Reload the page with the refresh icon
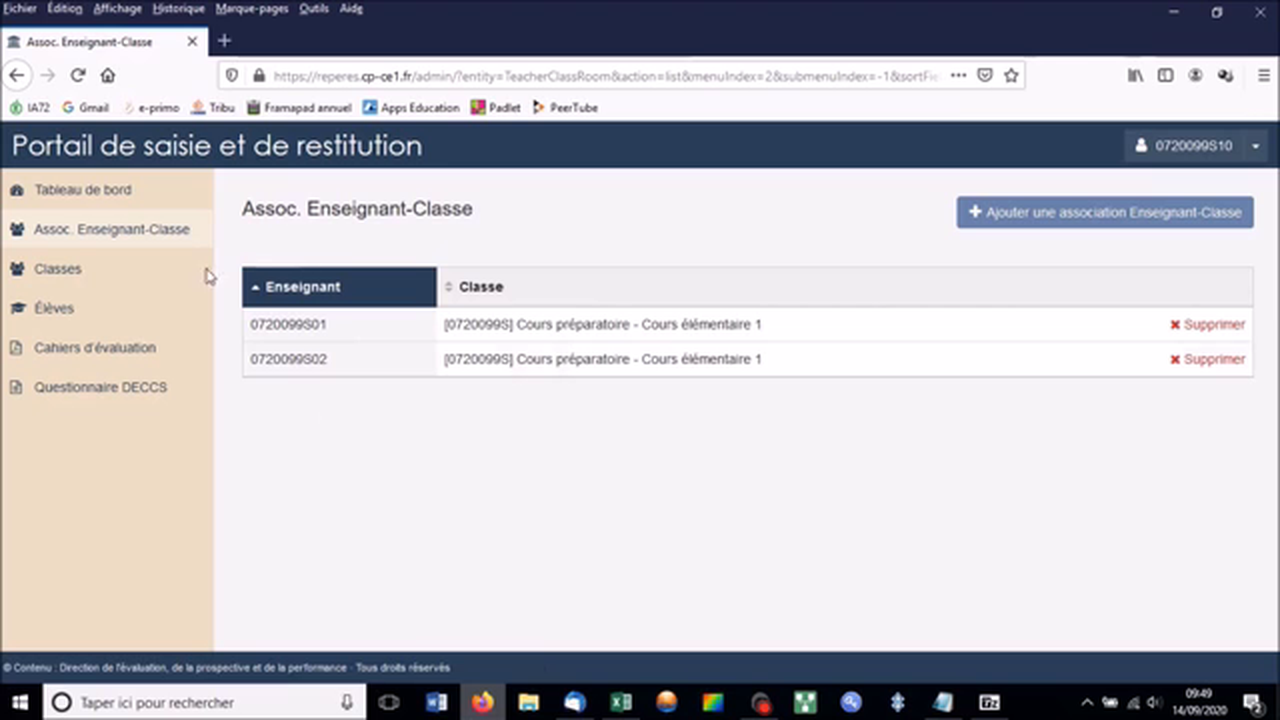 point(78,75)
